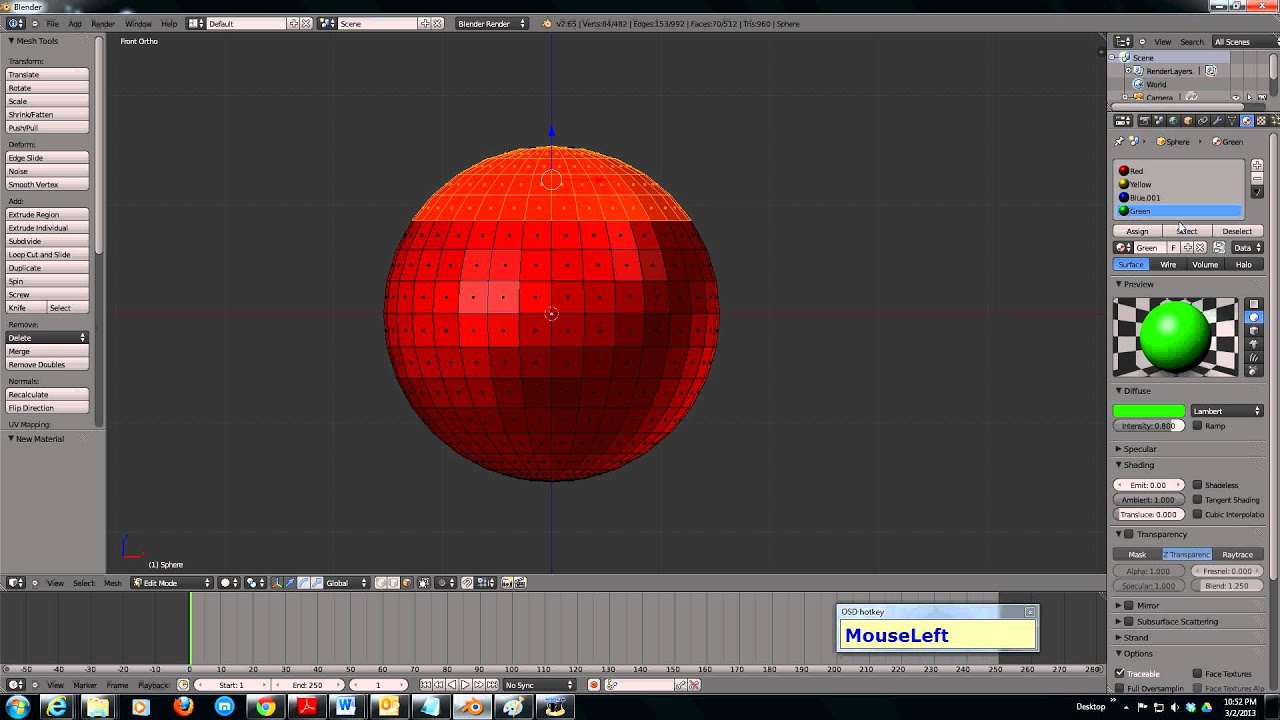Open the Modifiers wrench properties icon
Viewport: 1280px width, 720px height.
click(x=1217, y=121)
